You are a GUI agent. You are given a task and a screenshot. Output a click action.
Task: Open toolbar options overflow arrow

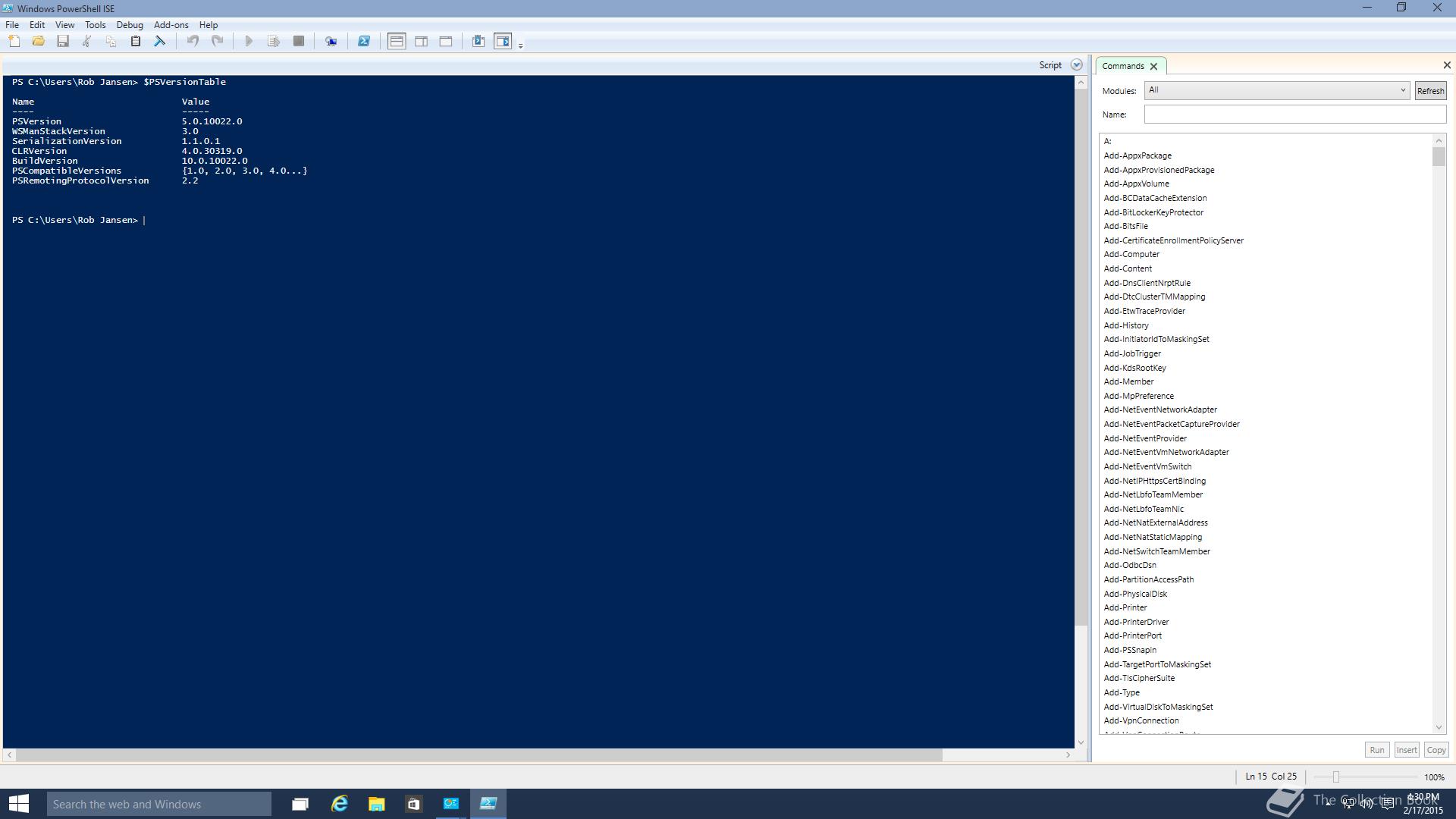tap(520, 45)
